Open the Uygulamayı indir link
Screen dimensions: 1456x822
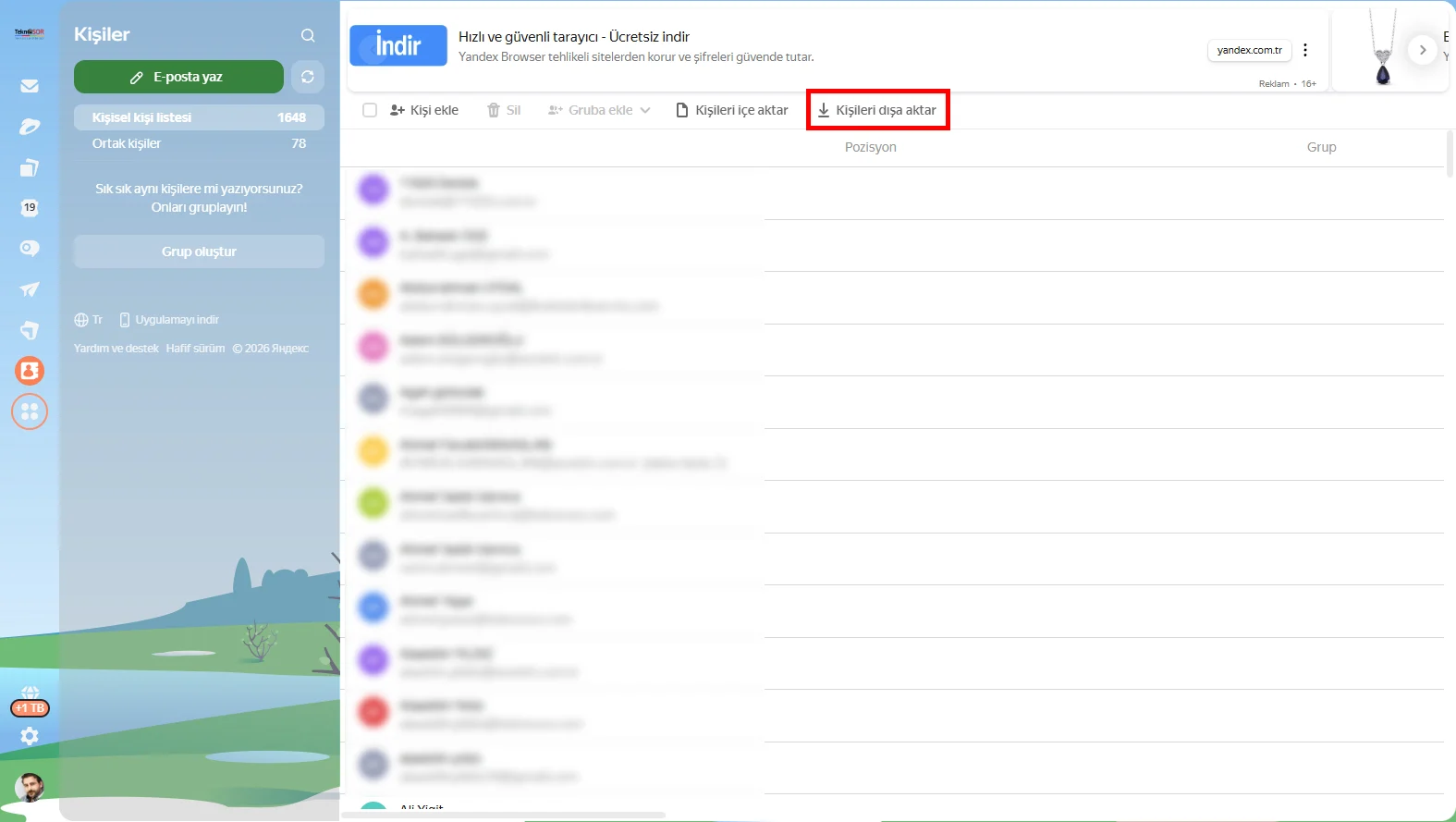pos(169,320)
